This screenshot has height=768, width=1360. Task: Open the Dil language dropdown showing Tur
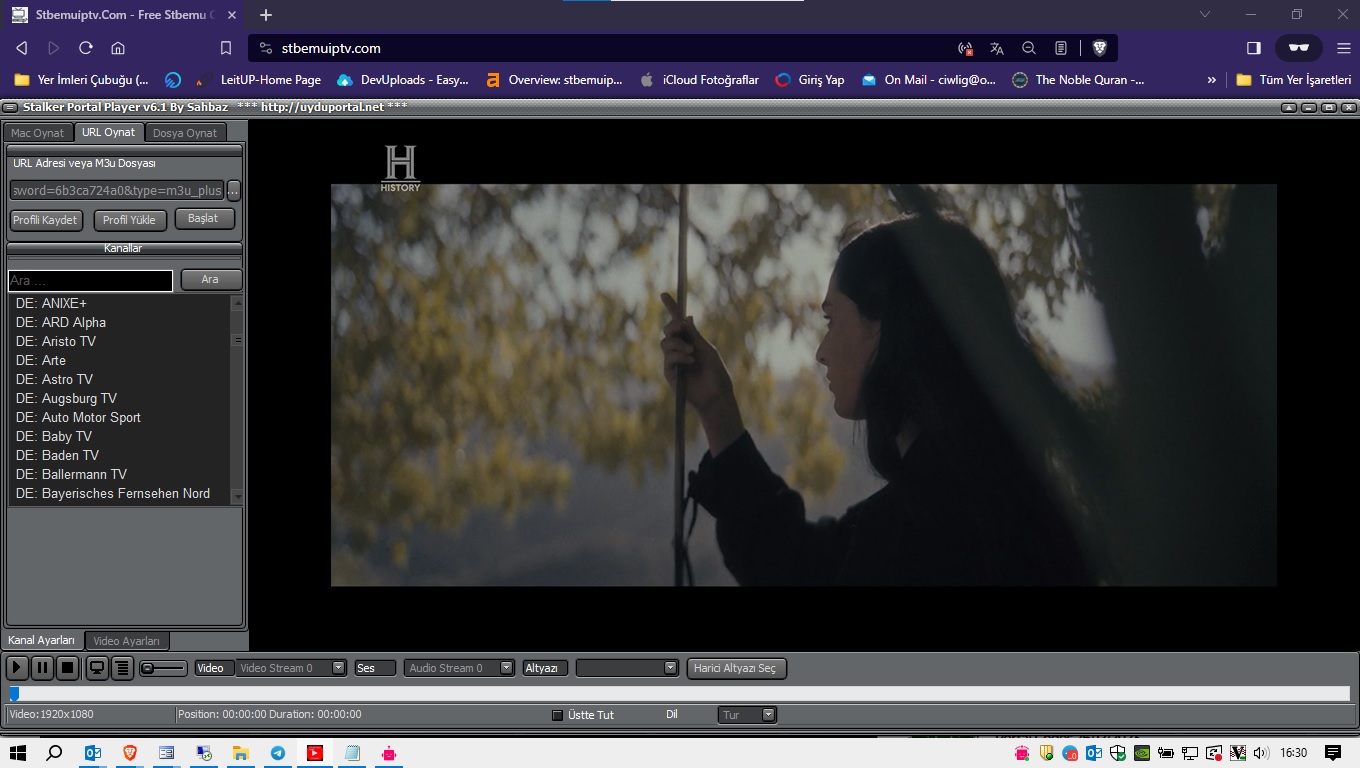[x=747, y=715]
